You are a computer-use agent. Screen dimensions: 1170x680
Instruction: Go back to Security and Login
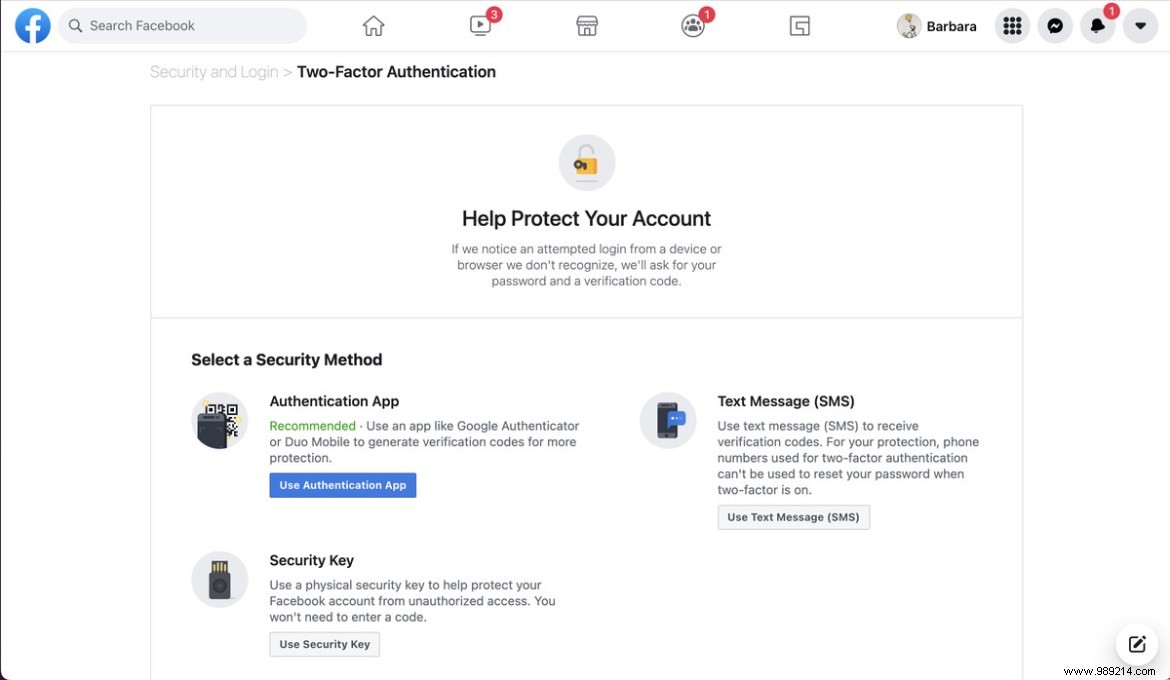pyautogui.click(x=214, y=71)
